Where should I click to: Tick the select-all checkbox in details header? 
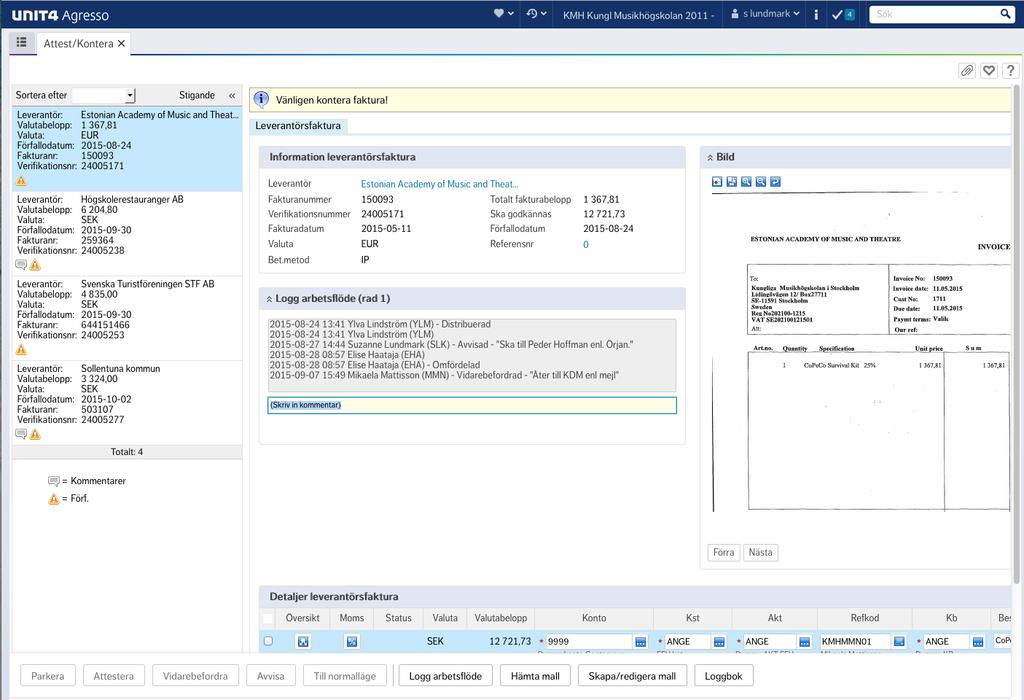coord(268,618)
